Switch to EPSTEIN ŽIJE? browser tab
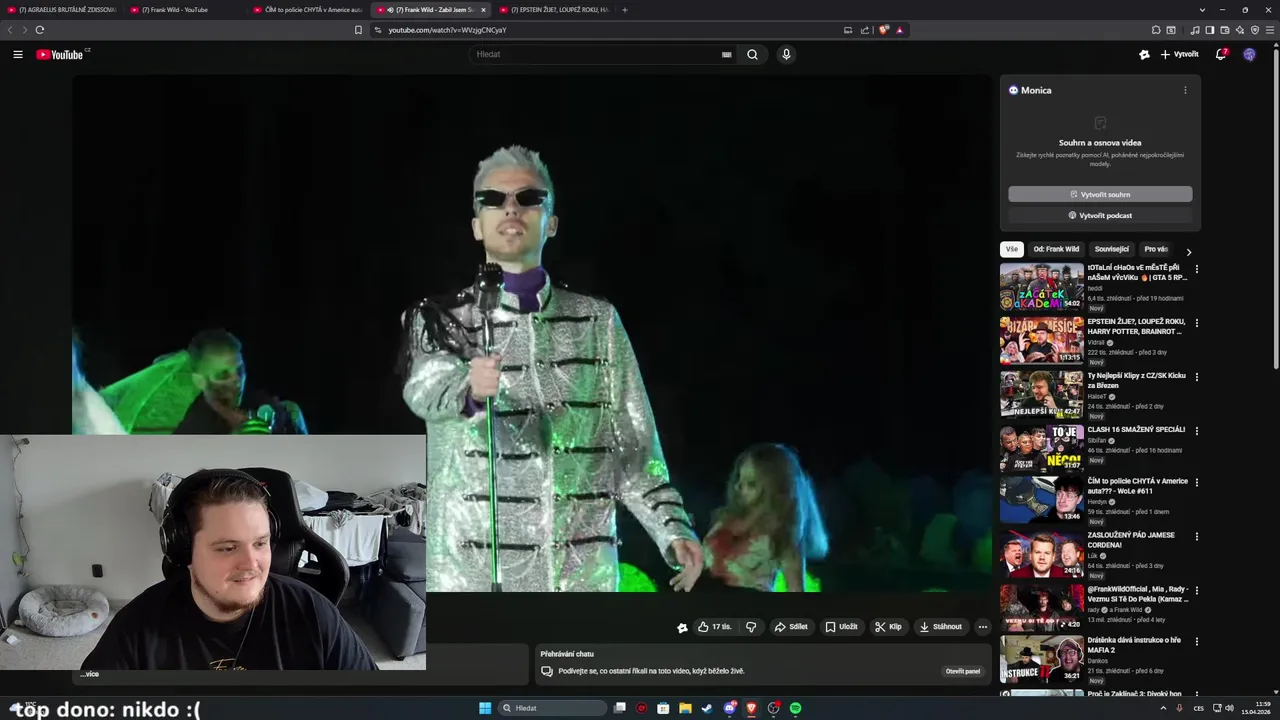Image resolution: width=1280 pixels, height=720 pixels. pyautogui.click(x=553, y=10)
